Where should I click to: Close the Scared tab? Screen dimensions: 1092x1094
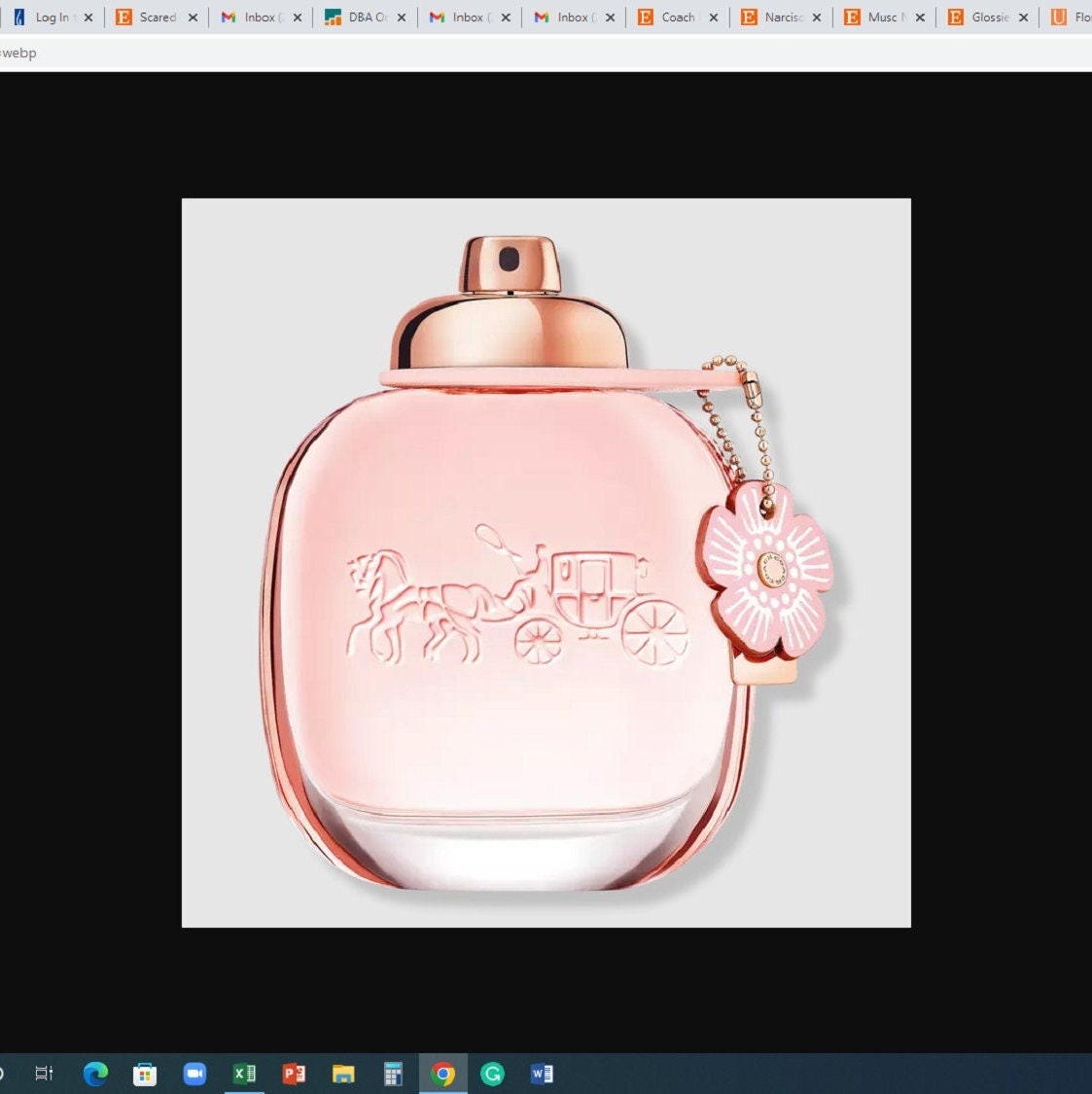tap(194, 18)
